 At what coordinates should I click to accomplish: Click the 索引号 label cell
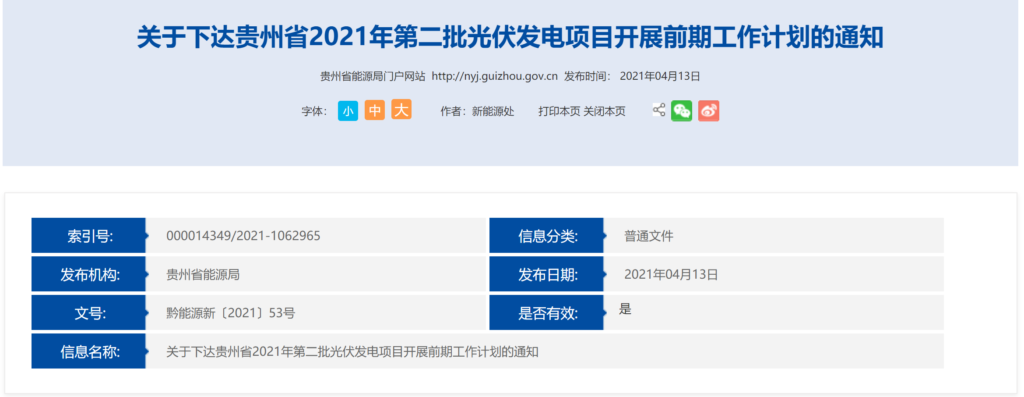pyautogui.click(x=89, y=236)
